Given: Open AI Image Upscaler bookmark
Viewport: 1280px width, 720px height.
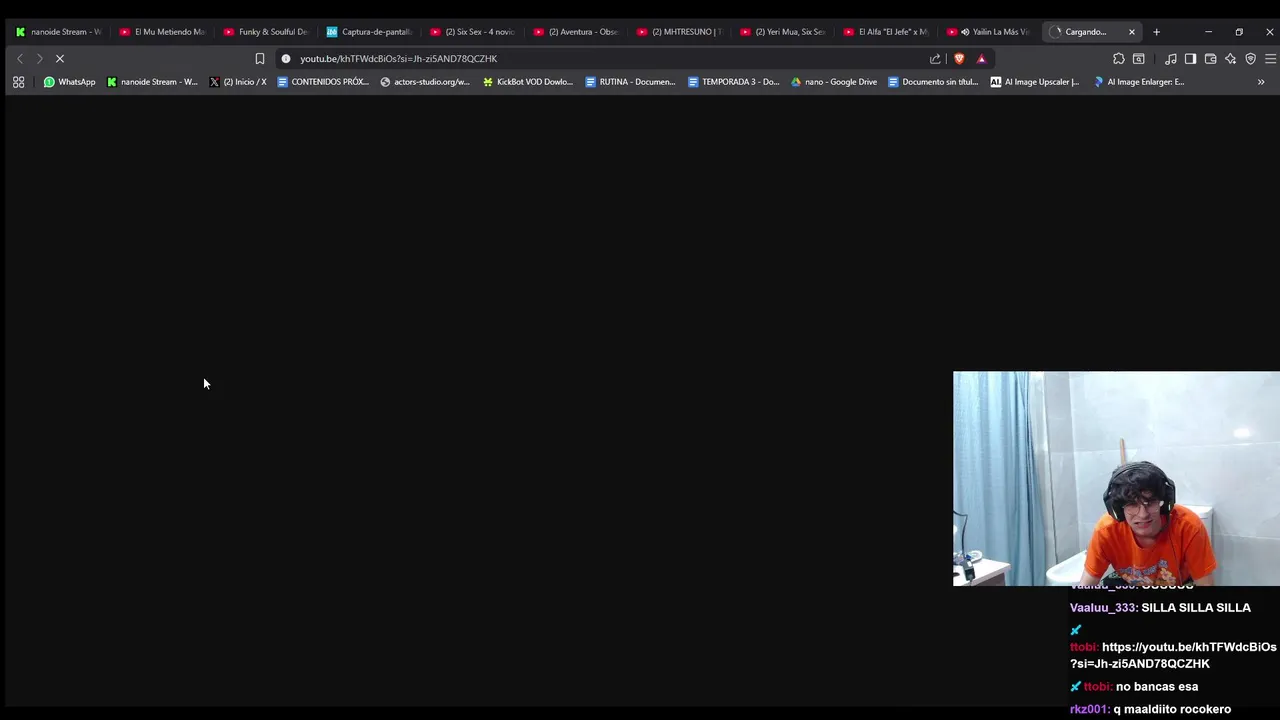Looking at the screenshot, I should pyautogui.click(x=1035, y=82).
